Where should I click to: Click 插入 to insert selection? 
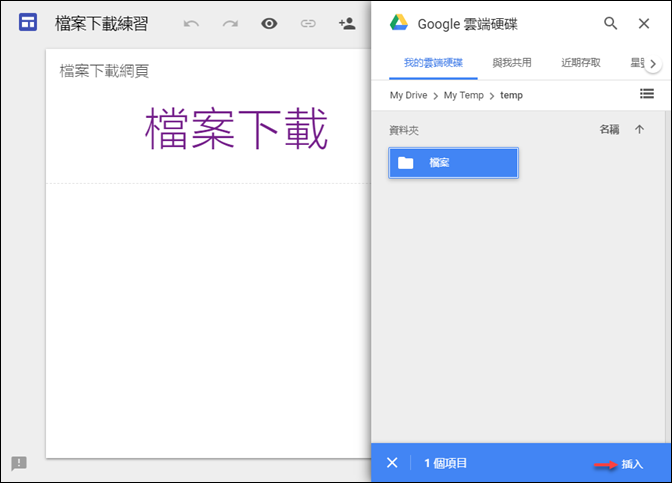(632, 464)
